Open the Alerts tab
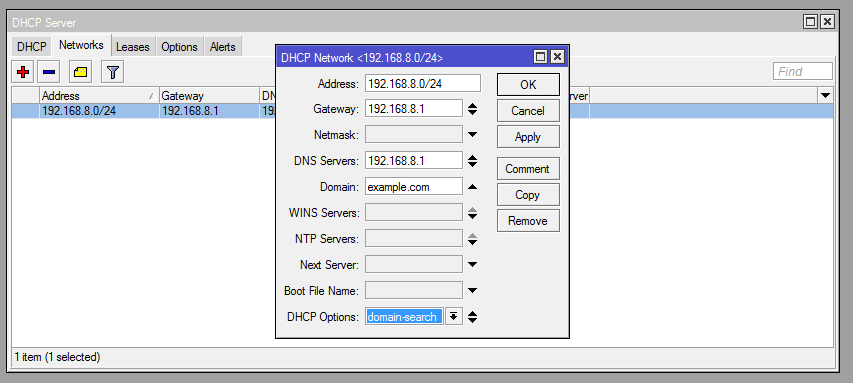This screenshot has height=383, width=853. (x=222, y=47)
